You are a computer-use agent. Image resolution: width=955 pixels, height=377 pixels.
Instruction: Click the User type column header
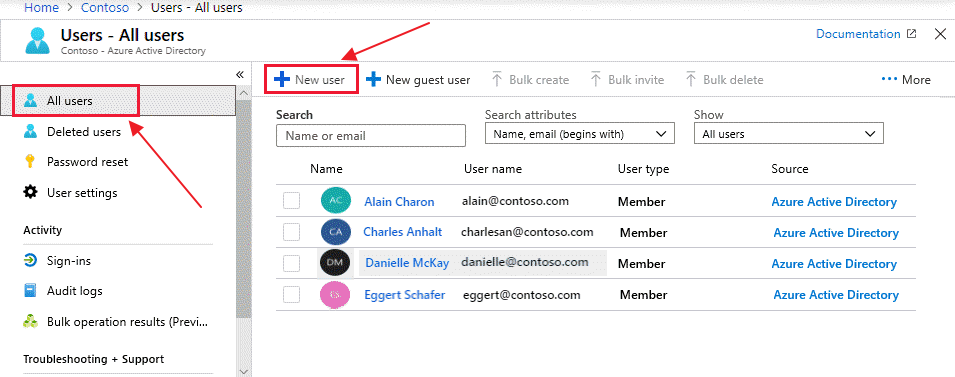pos(643,169)
